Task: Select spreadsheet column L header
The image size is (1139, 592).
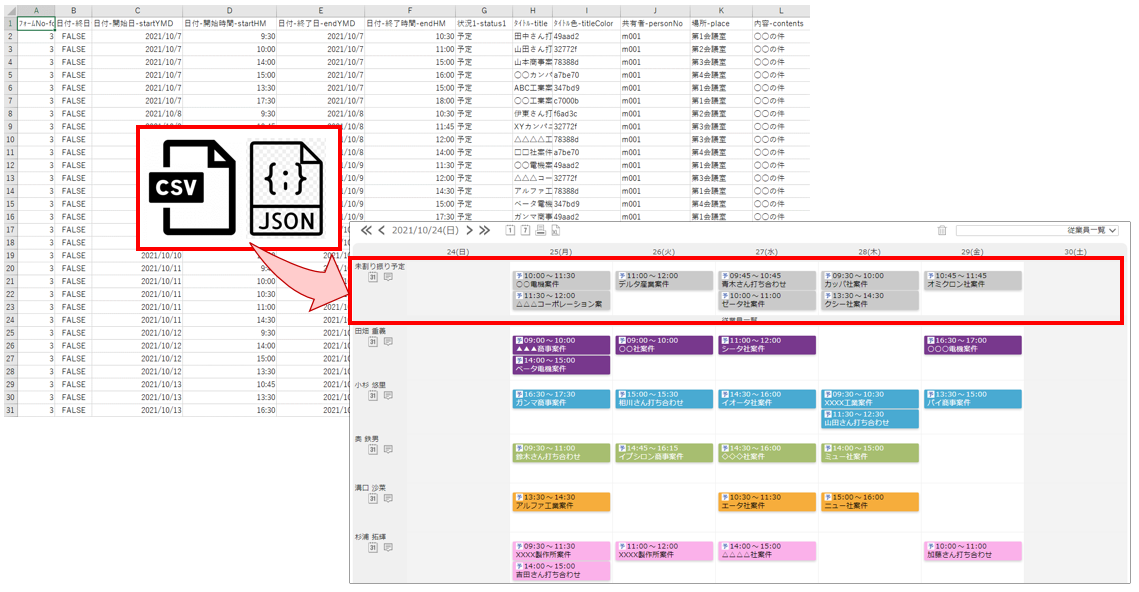Action: [x=781, y=11]
